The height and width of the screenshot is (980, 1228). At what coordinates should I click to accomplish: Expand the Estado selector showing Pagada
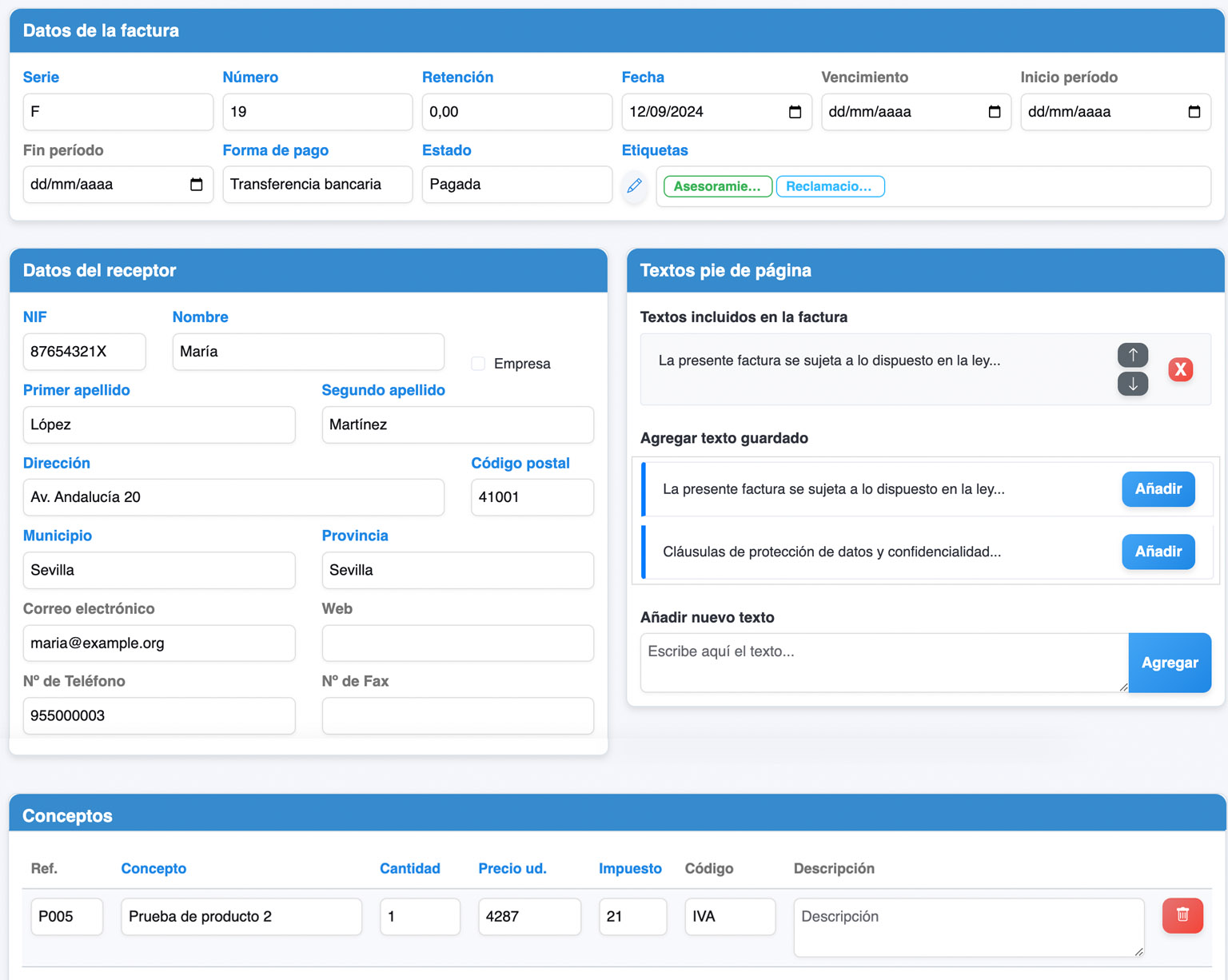click(x=516, y=185)
